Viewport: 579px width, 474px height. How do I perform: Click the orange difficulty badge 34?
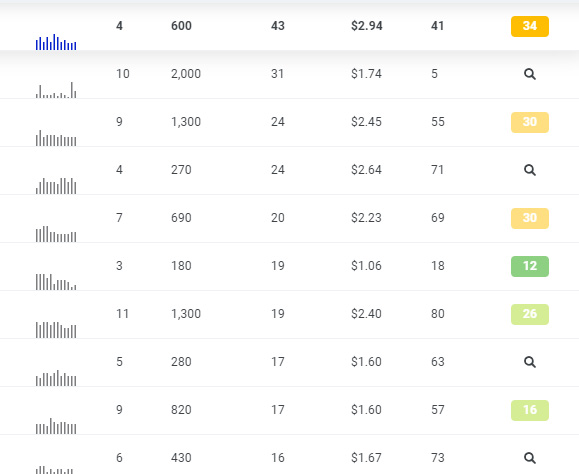[530, 26]
